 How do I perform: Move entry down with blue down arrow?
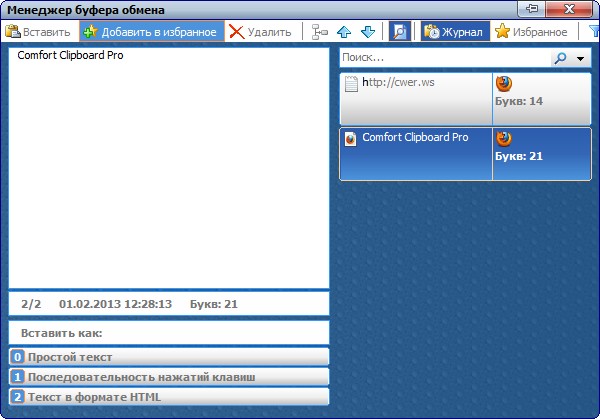click(368, 32)
